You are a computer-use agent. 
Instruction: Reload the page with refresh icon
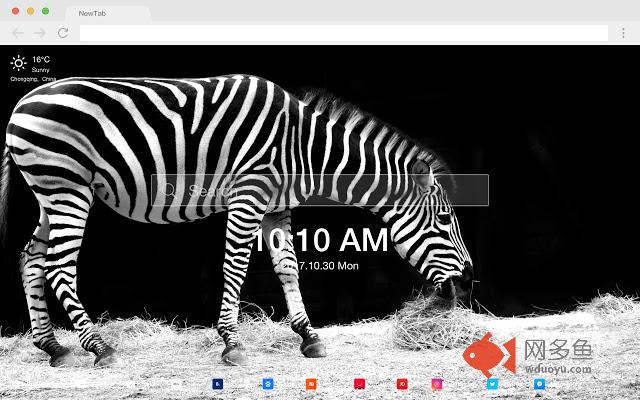(62, 33)
